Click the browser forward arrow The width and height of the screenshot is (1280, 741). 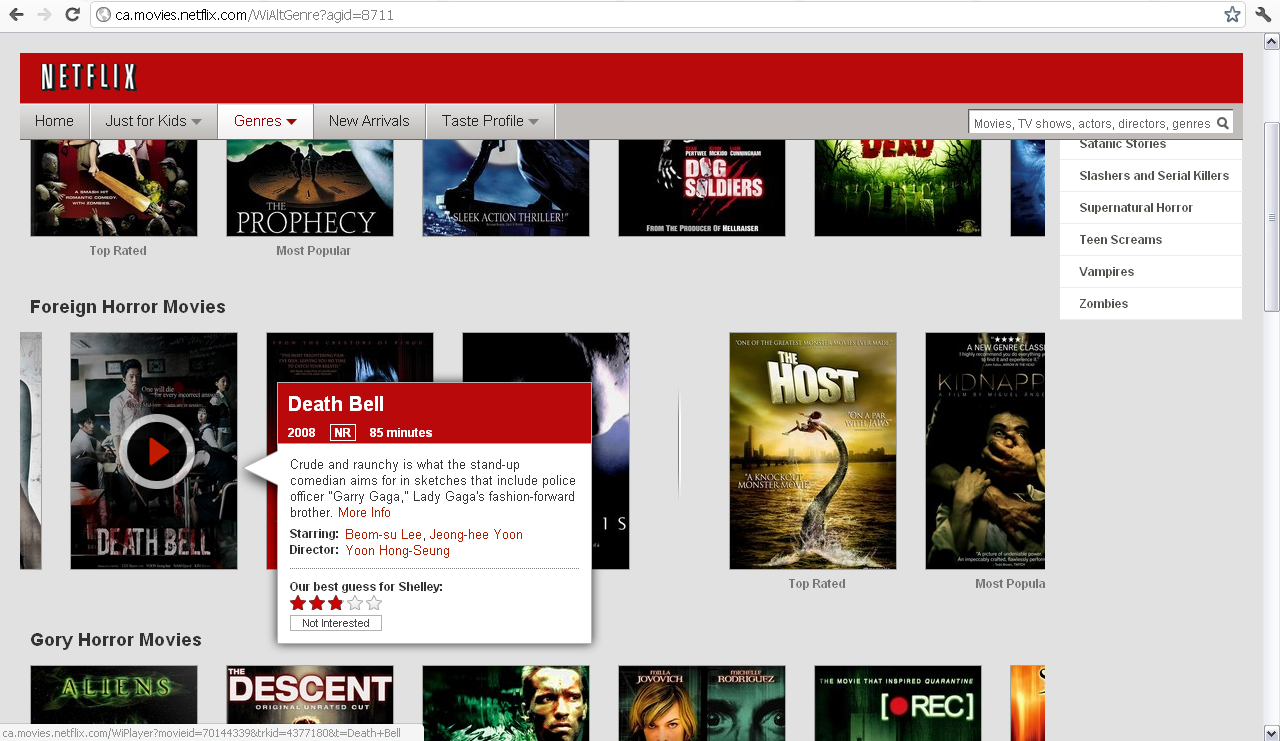(42, 15)
